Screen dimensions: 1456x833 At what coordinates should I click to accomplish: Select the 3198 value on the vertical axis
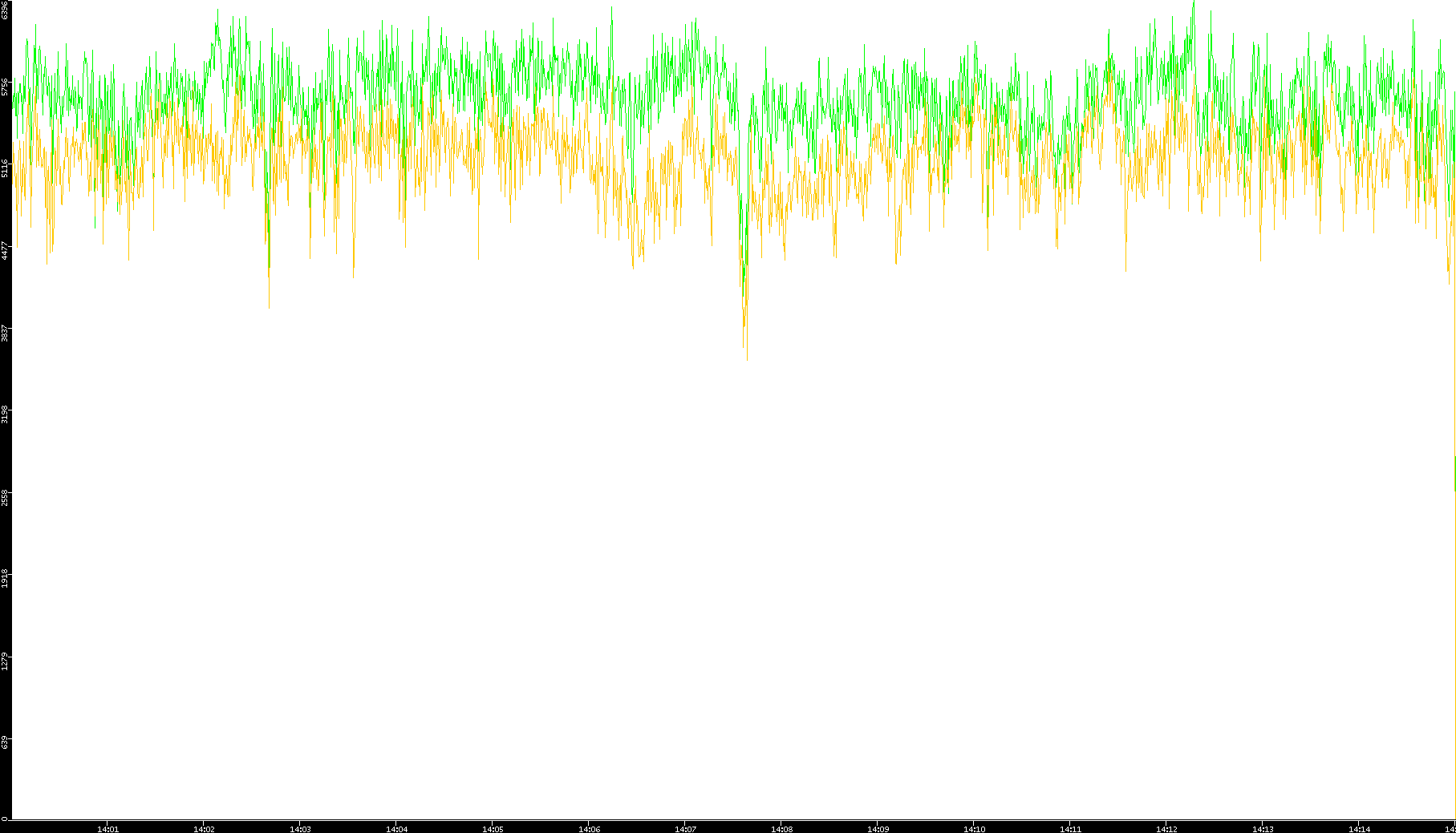[x=5, y=414]
